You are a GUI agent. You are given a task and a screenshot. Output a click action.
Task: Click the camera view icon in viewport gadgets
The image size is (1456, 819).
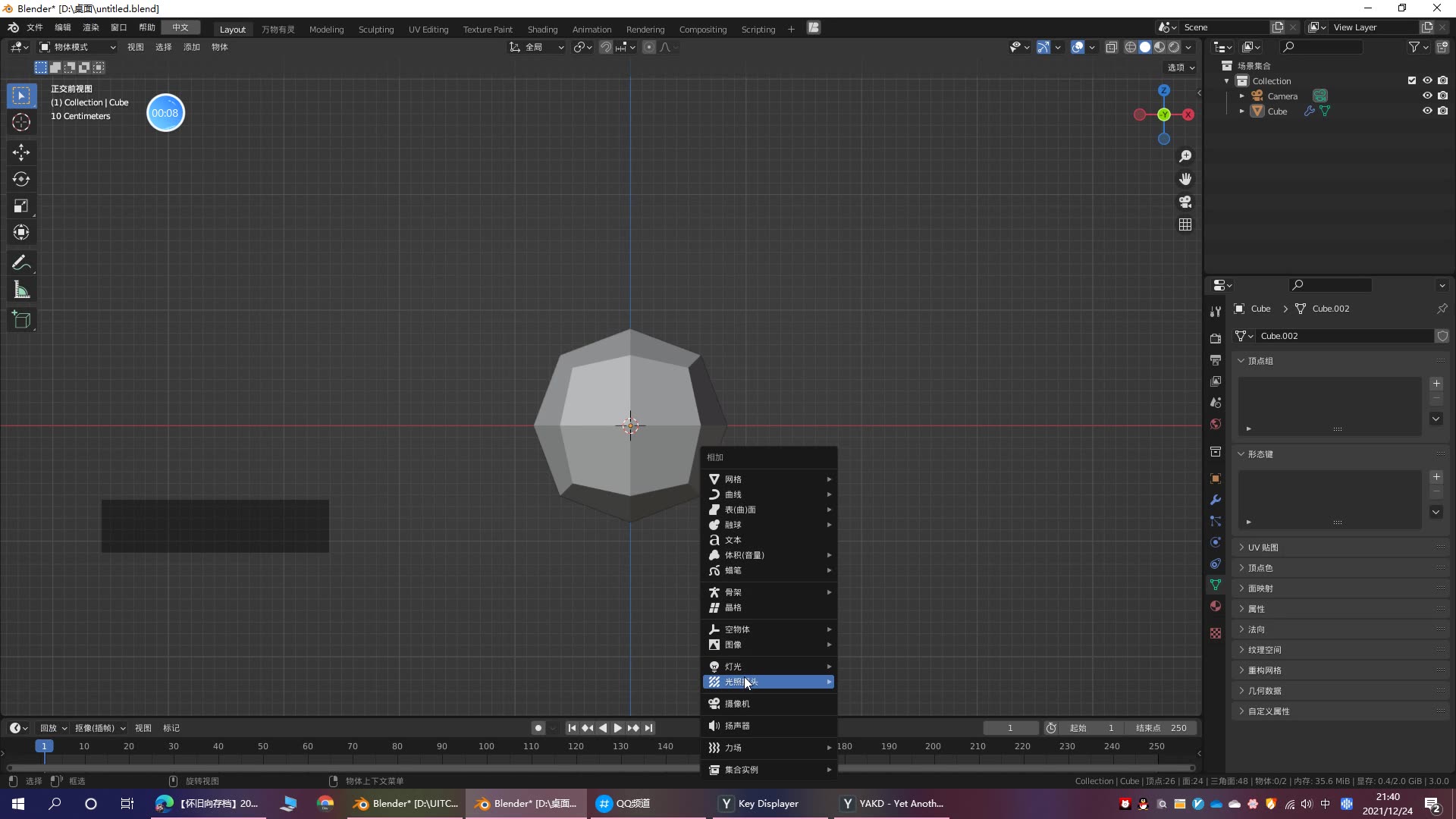click(1185, 202)
